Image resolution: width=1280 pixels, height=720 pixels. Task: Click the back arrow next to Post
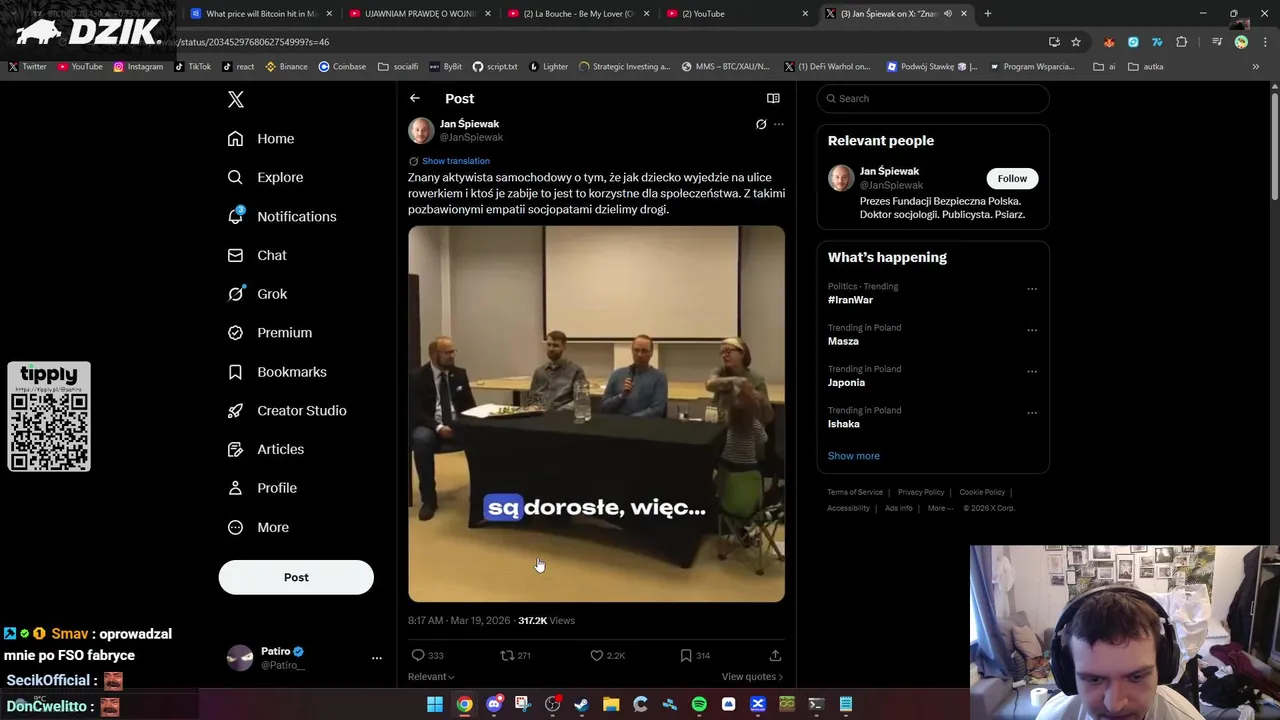coord(415,98)
